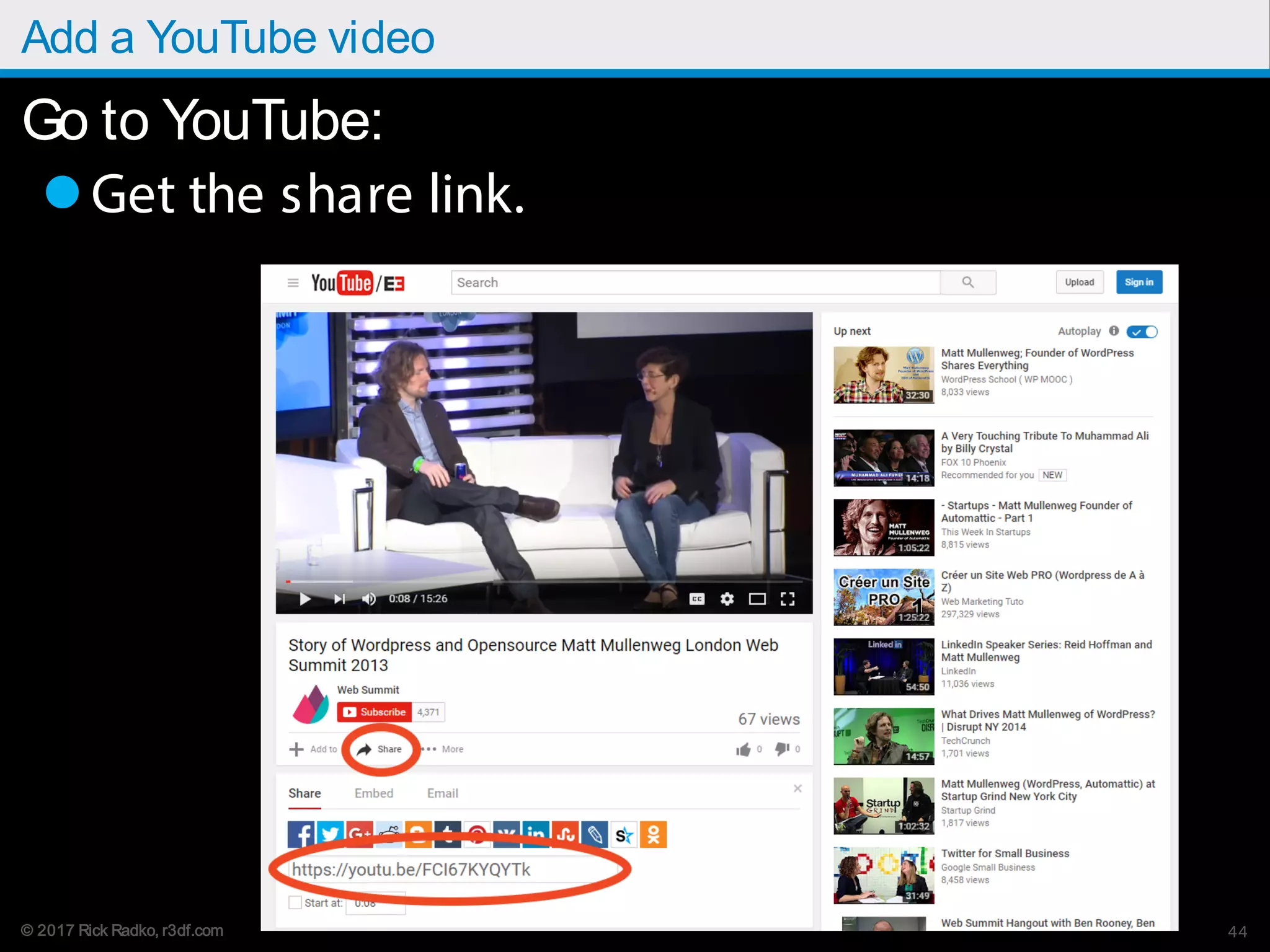Open the Add to dropdown
This screenshot has height=952, width=1270.
(x=313, y=749)
